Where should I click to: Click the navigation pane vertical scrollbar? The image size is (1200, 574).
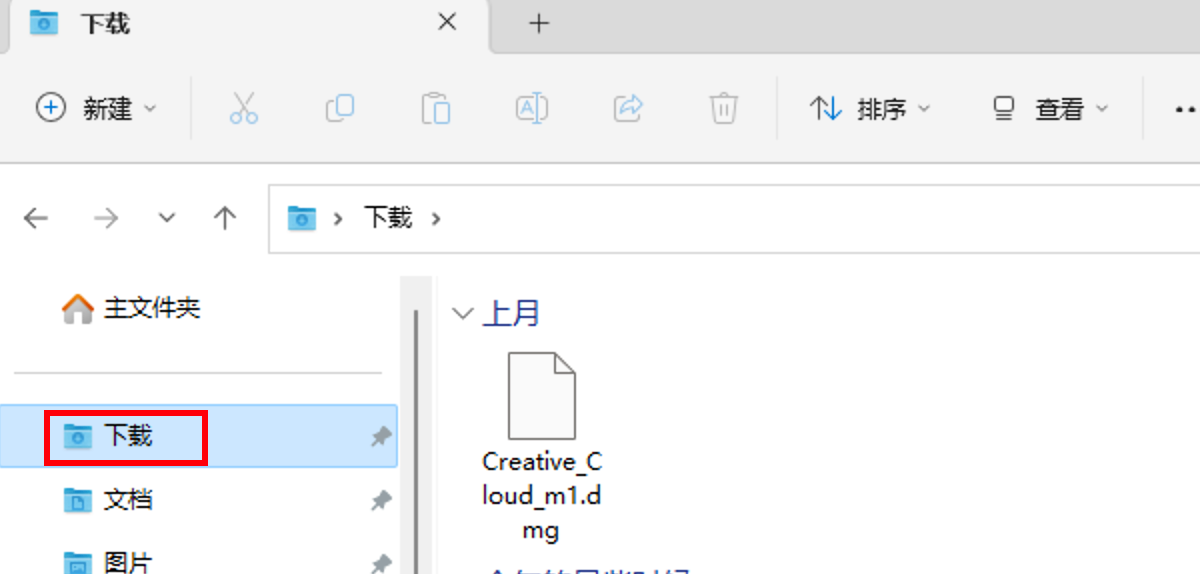click(x=415, y=440)
